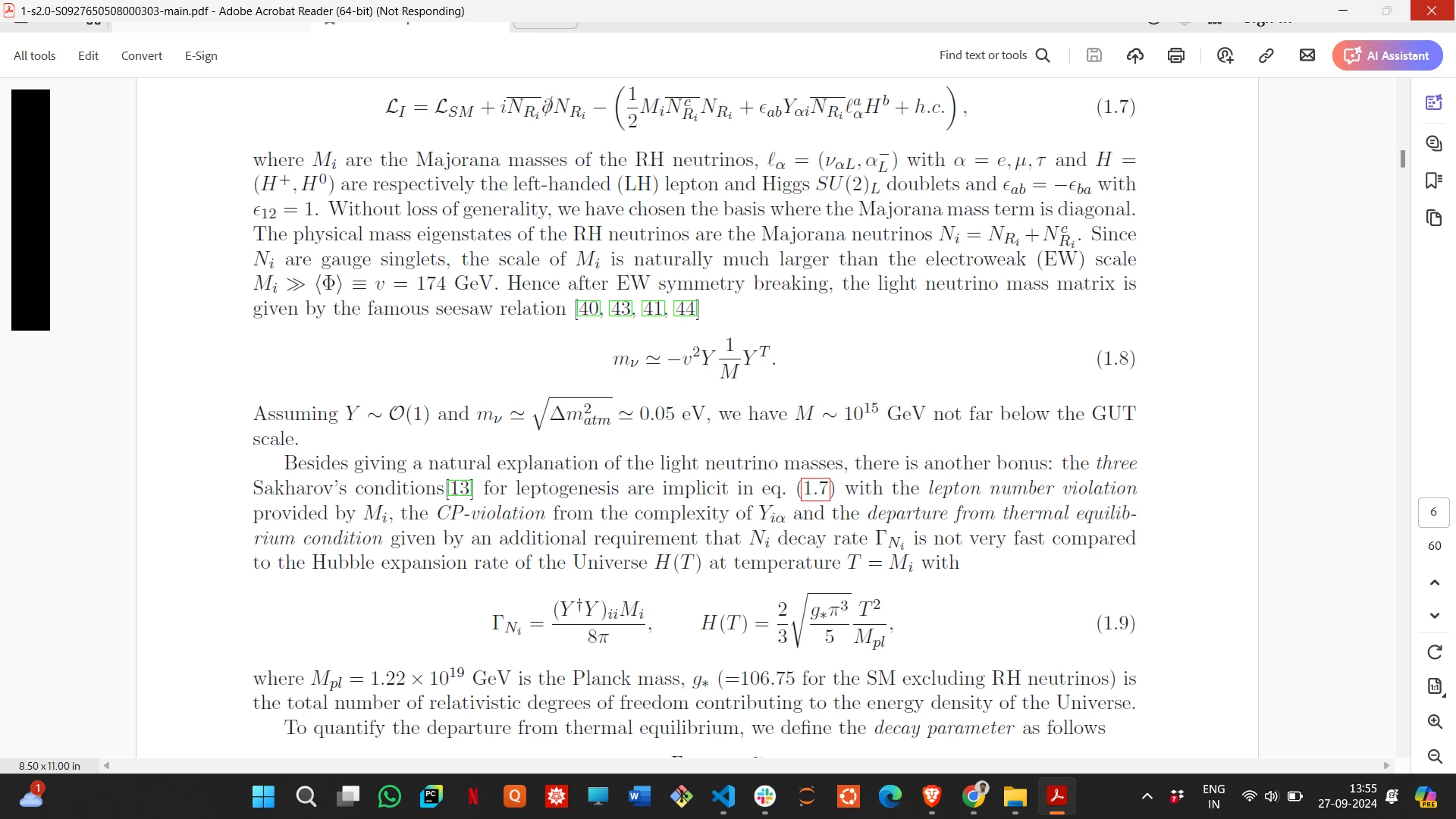Print the document using printer icon
The width and height of the screenshot is (1456, 819).
tap(1175, 55)
